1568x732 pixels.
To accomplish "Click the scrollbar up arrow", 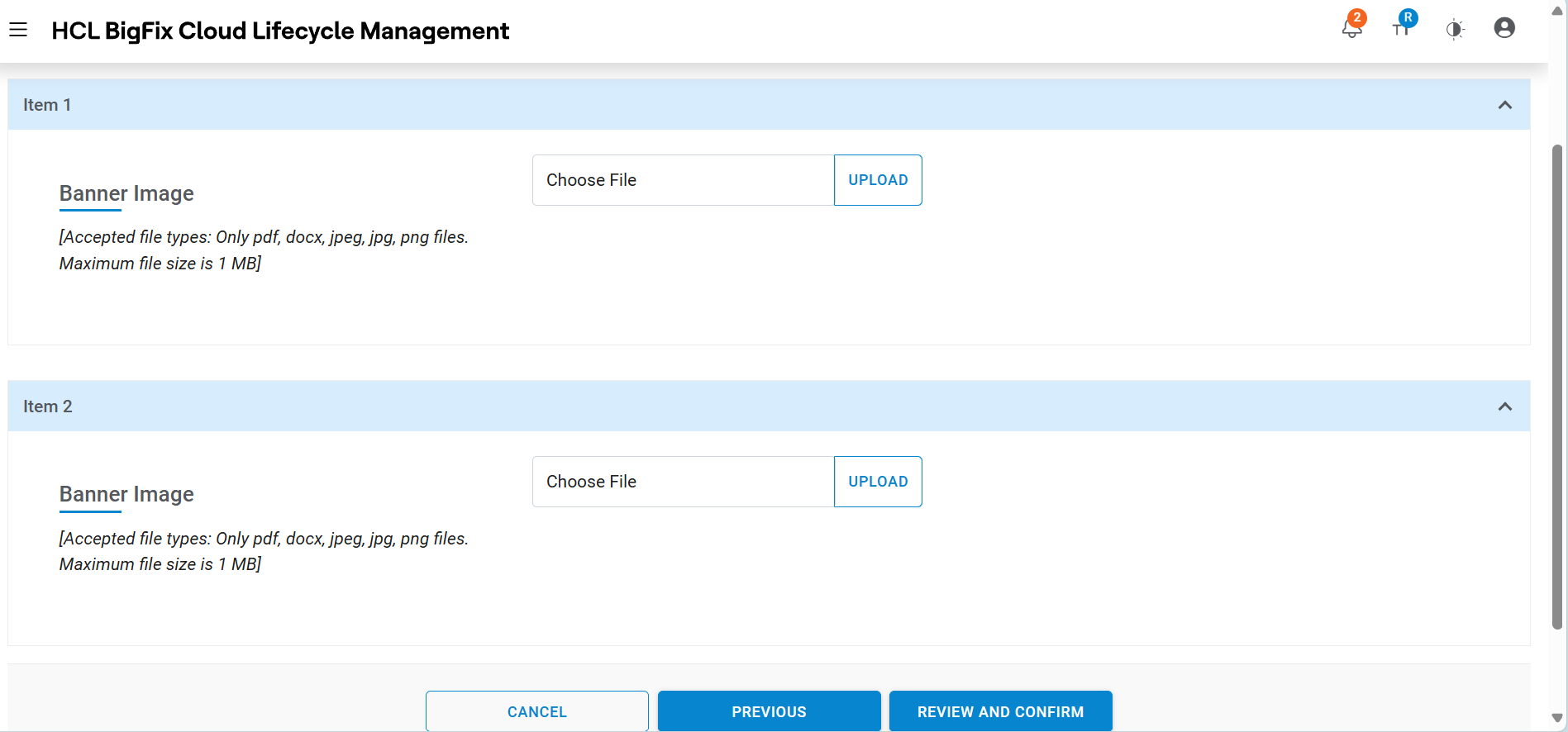I will [x=1557, y=11].
